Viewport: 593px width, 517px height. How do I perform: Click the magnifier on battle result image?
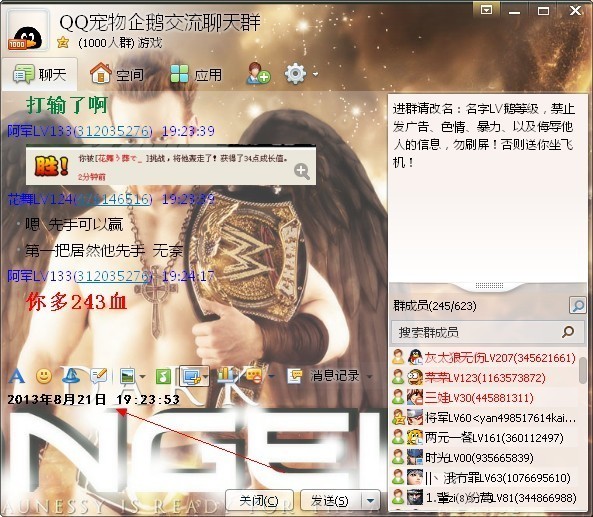302,171
